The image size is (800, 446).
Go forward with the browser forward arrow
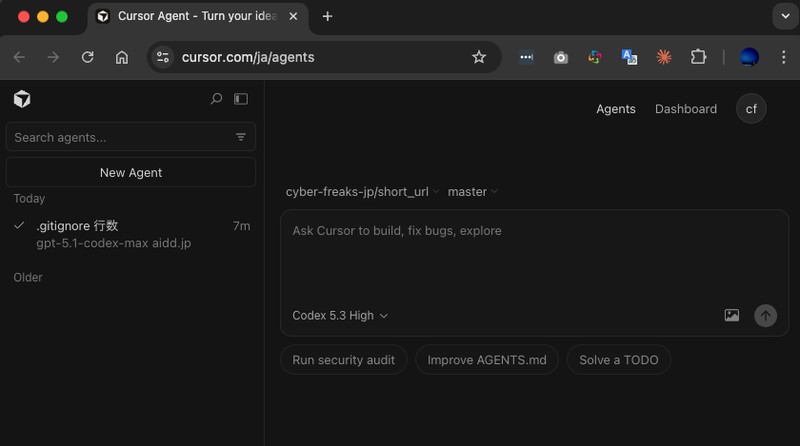(x=53, y=57)
